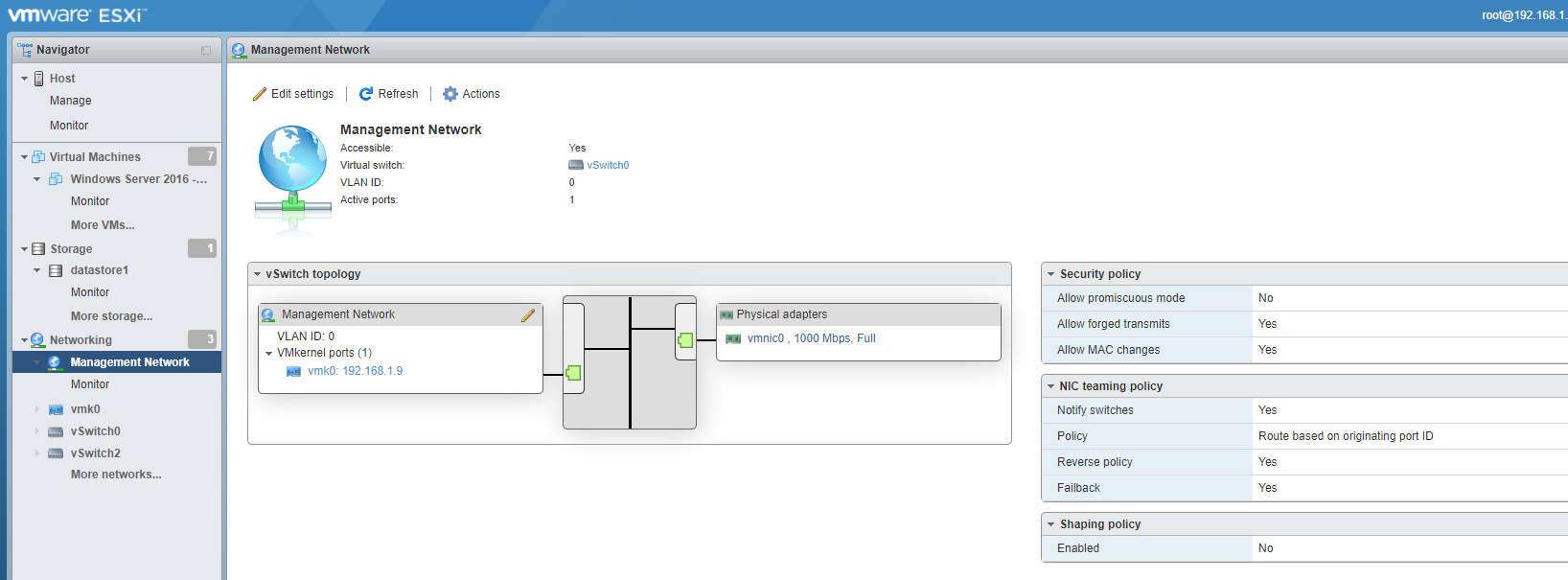1568x580 pixels.
Task: Open the root user menu at top right
Action: click(x=1524, y=15)
